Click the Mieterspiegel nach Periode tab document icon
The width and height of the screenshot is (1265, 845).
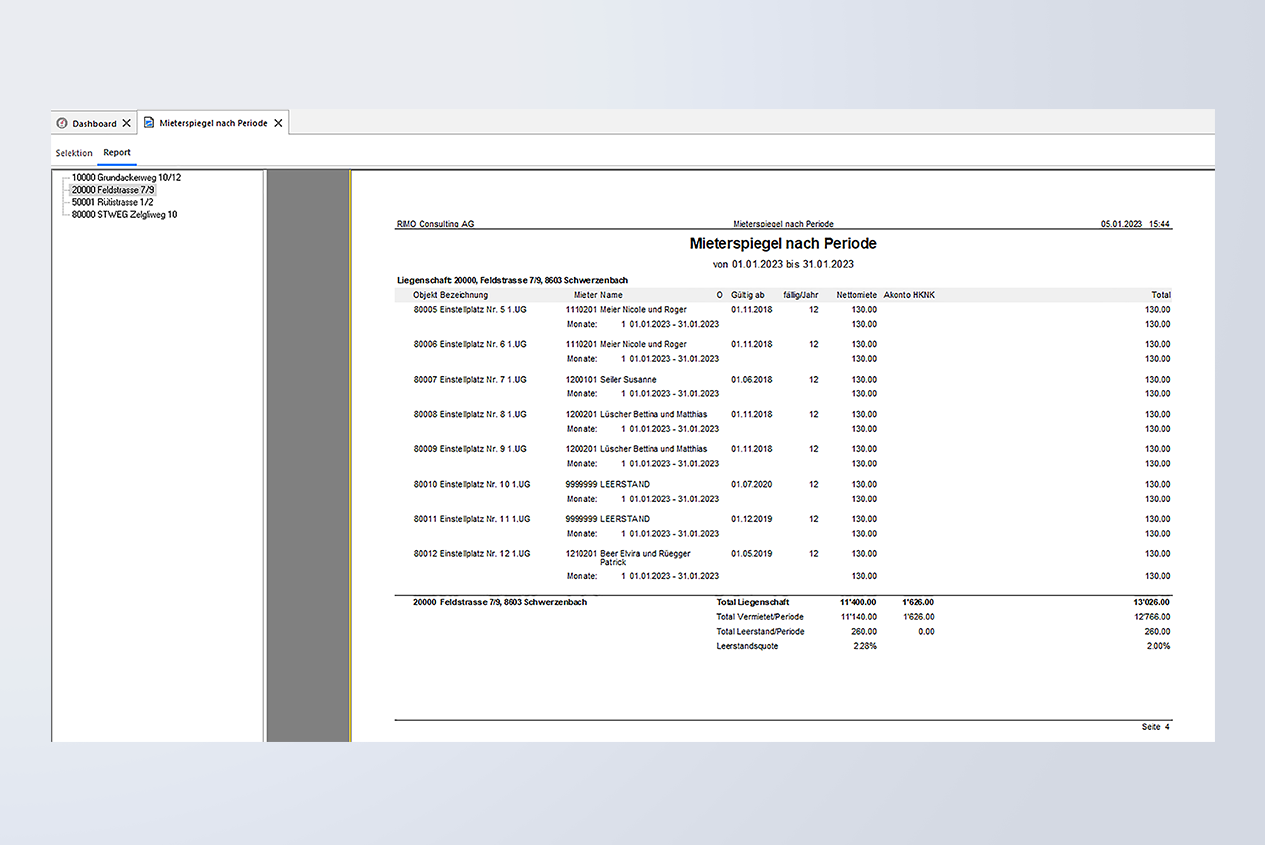(149, 123)
